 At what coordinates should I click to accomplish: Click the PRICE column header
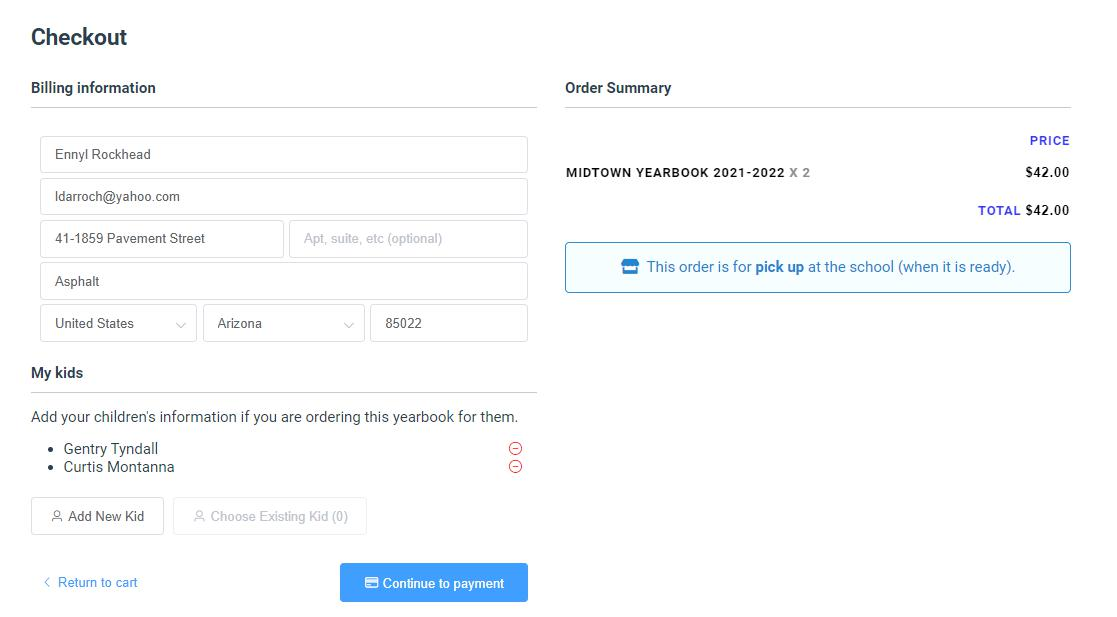coord(1049,140)
